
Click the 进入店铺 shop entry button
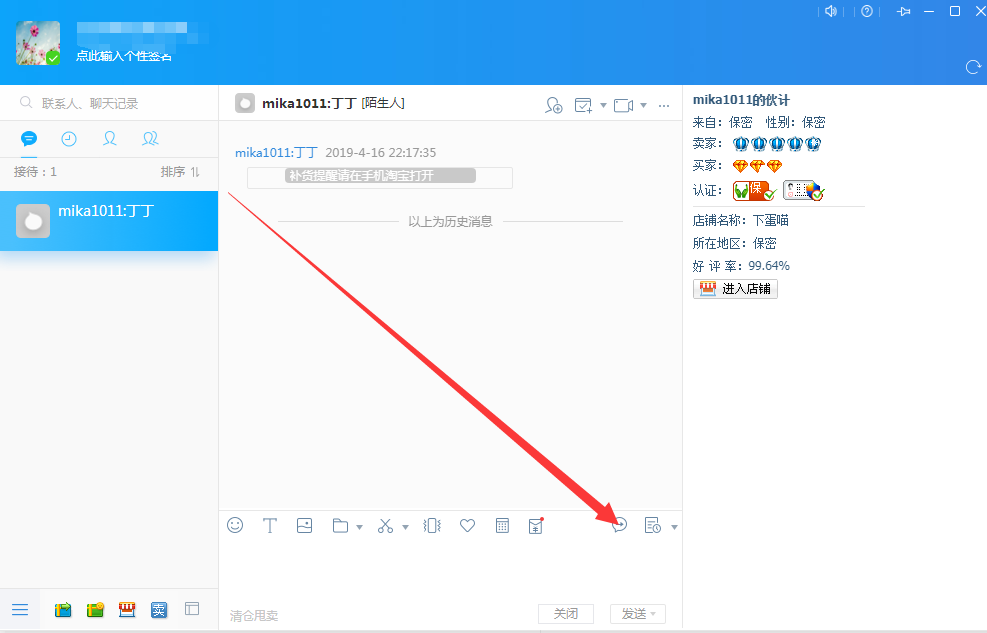735,288
